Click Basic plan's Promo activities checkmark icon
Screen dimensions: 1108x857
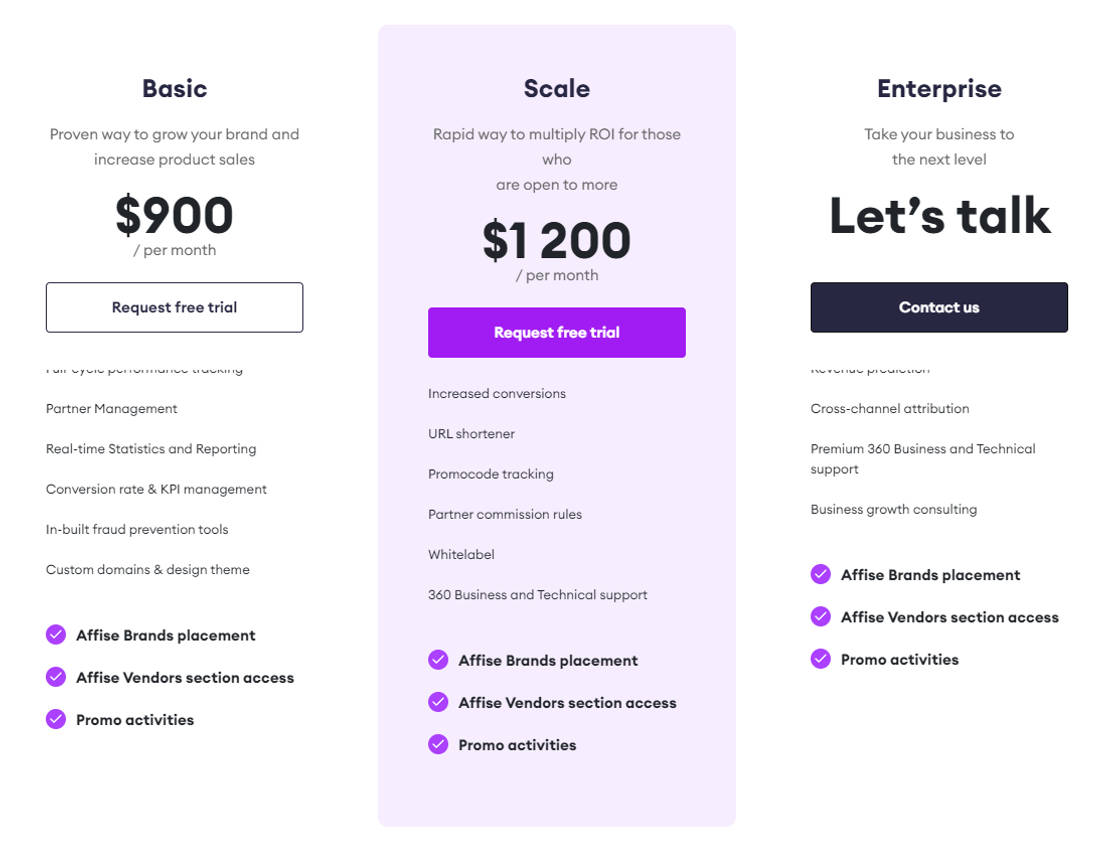56,719
